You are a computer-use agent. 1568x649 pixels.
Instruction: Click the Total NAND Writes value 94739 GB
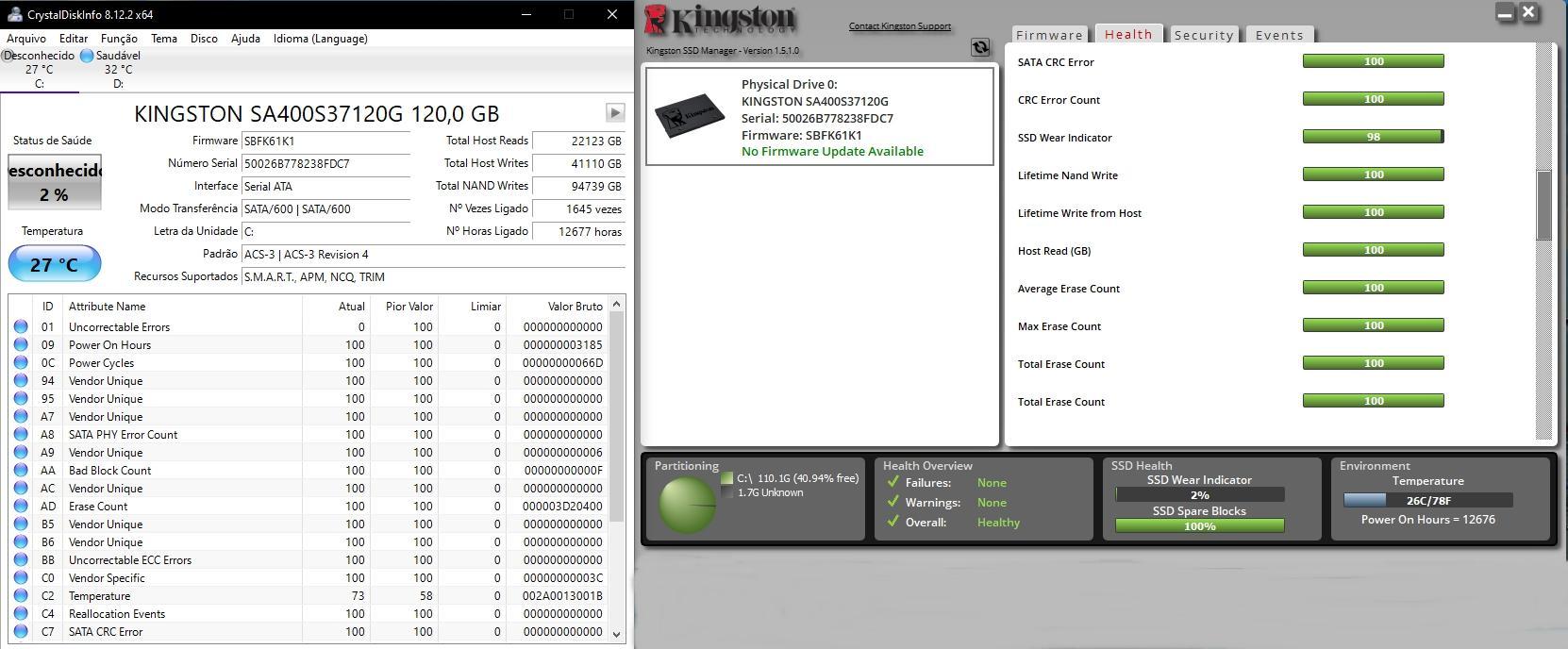pos(578,186)
